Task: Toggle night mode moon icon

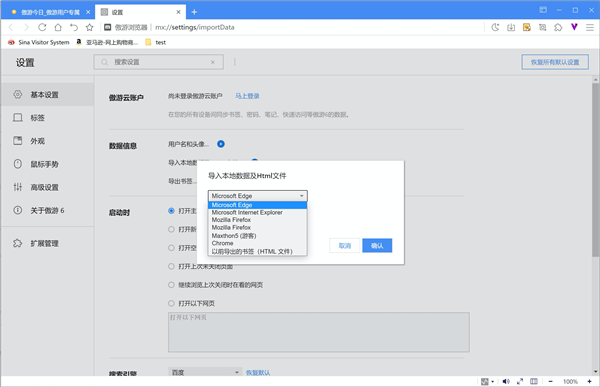Action: click(x=495, y=27)
